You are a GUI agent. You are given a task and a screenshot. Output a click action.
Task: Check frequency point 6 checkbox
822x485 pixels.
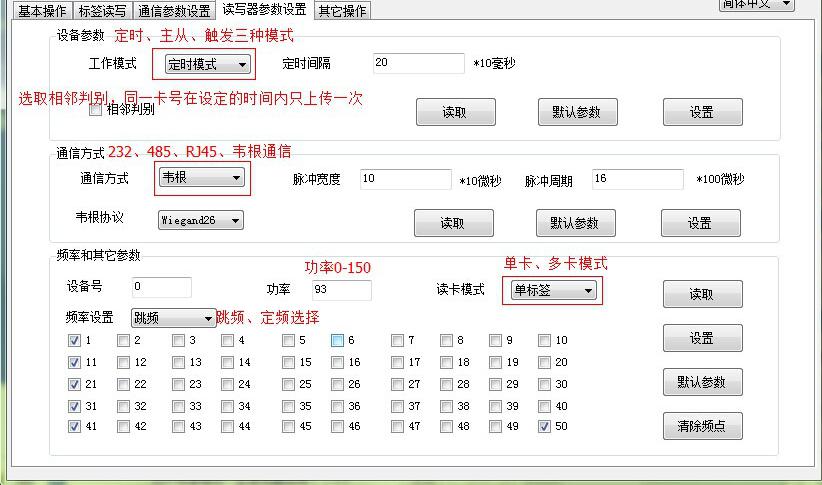tap(337, 340)
